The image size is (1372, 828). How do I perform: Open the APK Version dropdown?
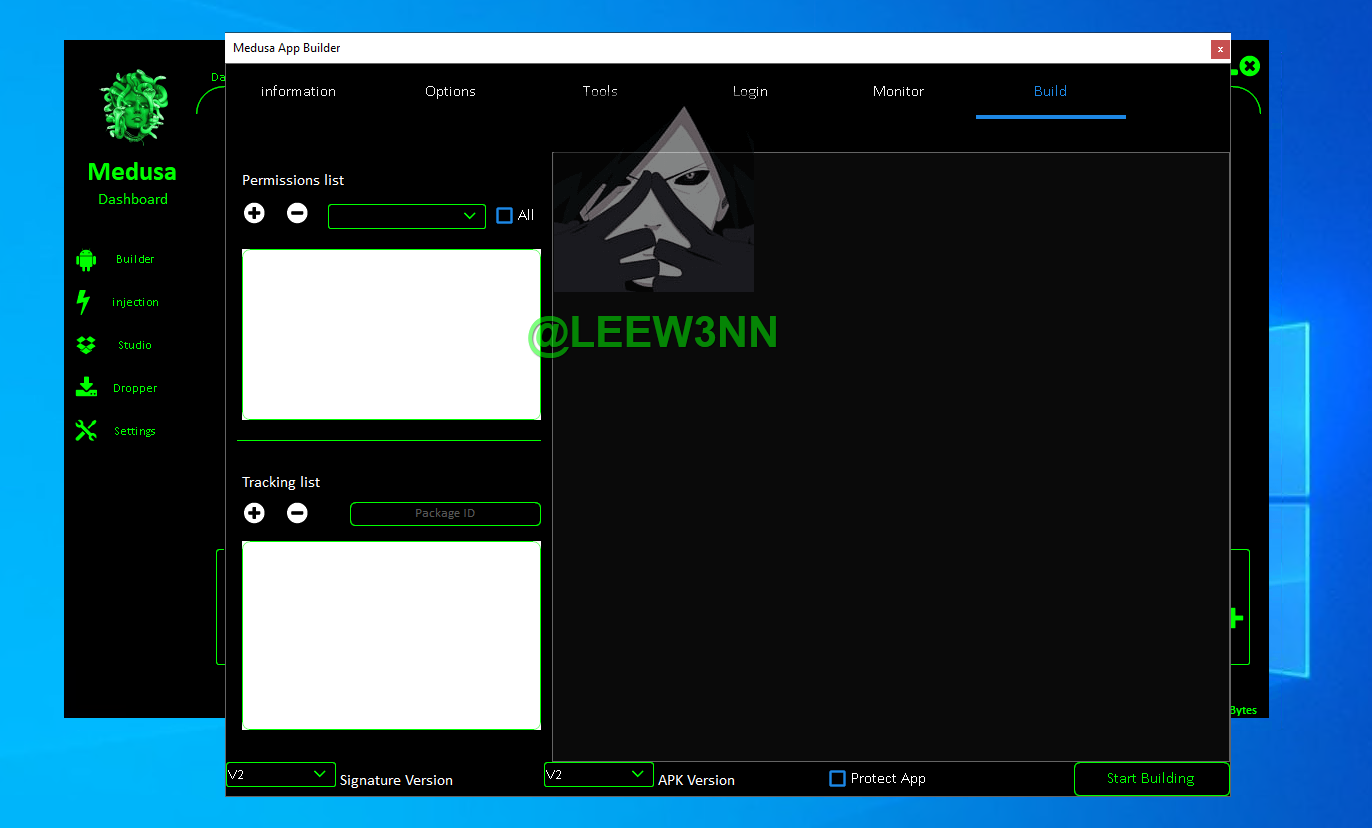pos(599,774)
